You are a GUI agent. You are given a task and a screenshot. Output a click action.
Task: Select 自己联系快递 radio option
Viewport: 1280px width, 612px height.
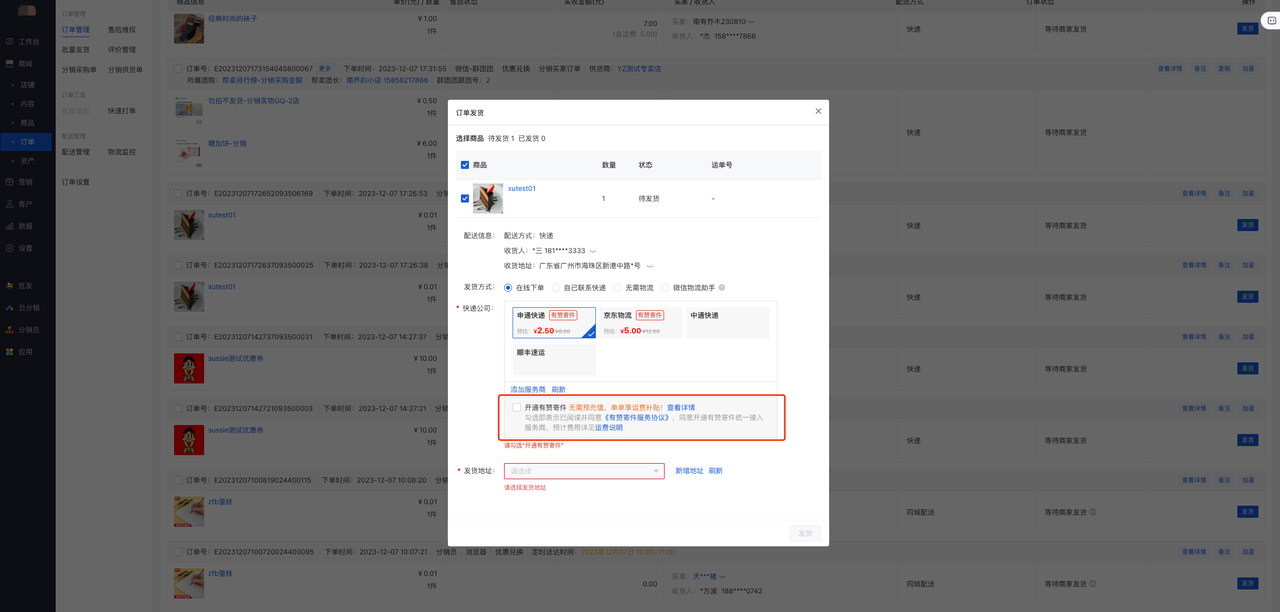556,288
